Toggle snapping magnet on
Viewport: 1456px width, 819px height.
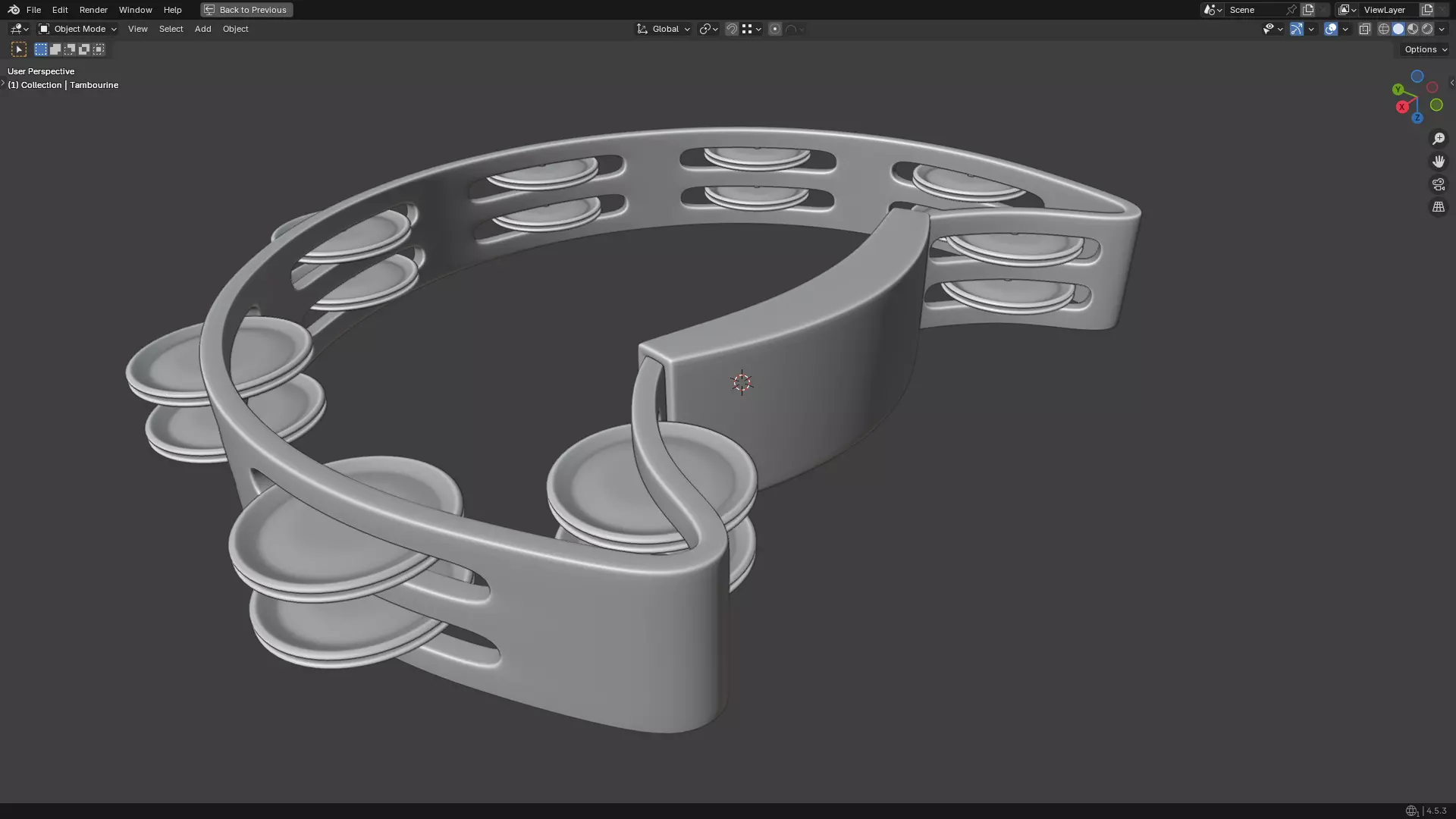pos(732,29)
